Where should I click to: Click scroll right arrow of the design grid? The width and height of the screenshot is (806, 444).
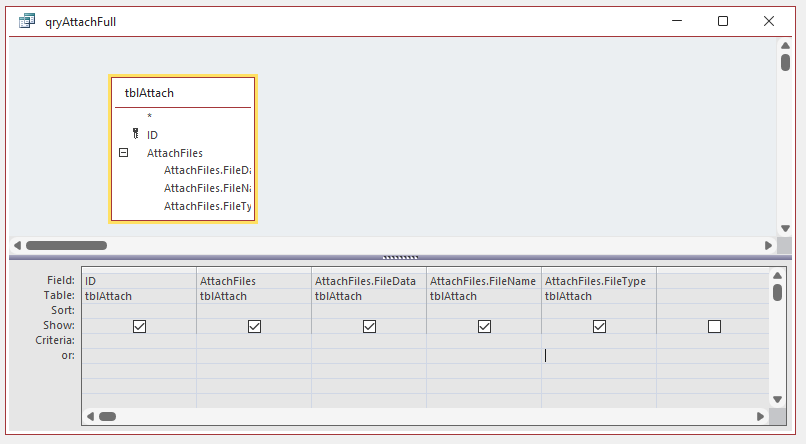760,416
